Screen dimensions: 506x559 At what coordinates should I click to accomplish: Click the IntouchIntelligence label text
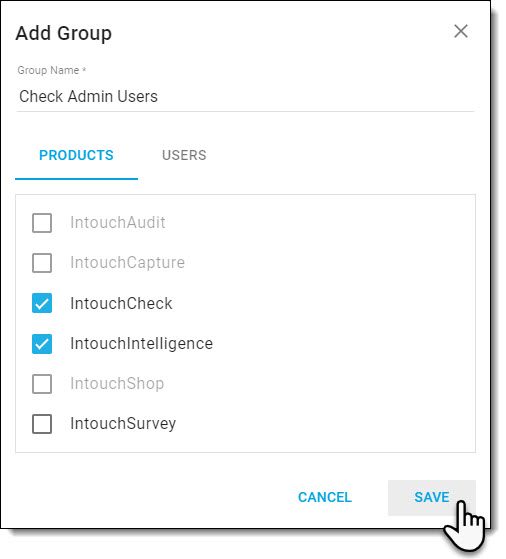142,343
